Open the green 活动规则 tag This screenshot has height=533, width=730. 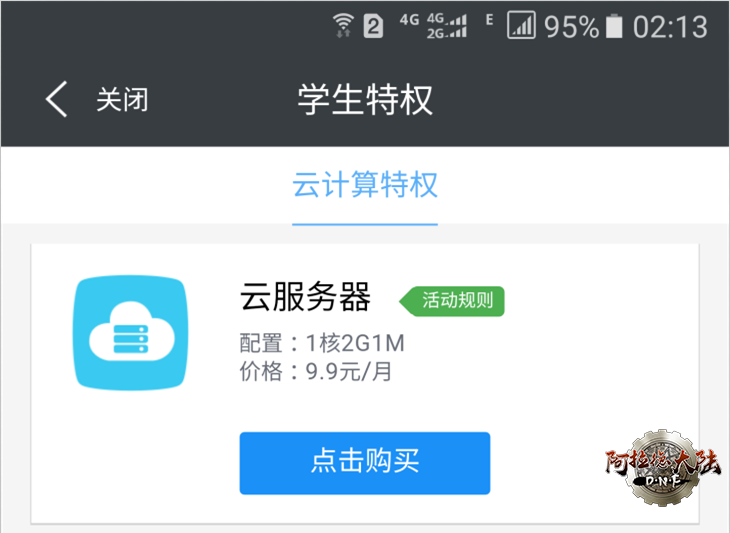[x=455, y=299]
